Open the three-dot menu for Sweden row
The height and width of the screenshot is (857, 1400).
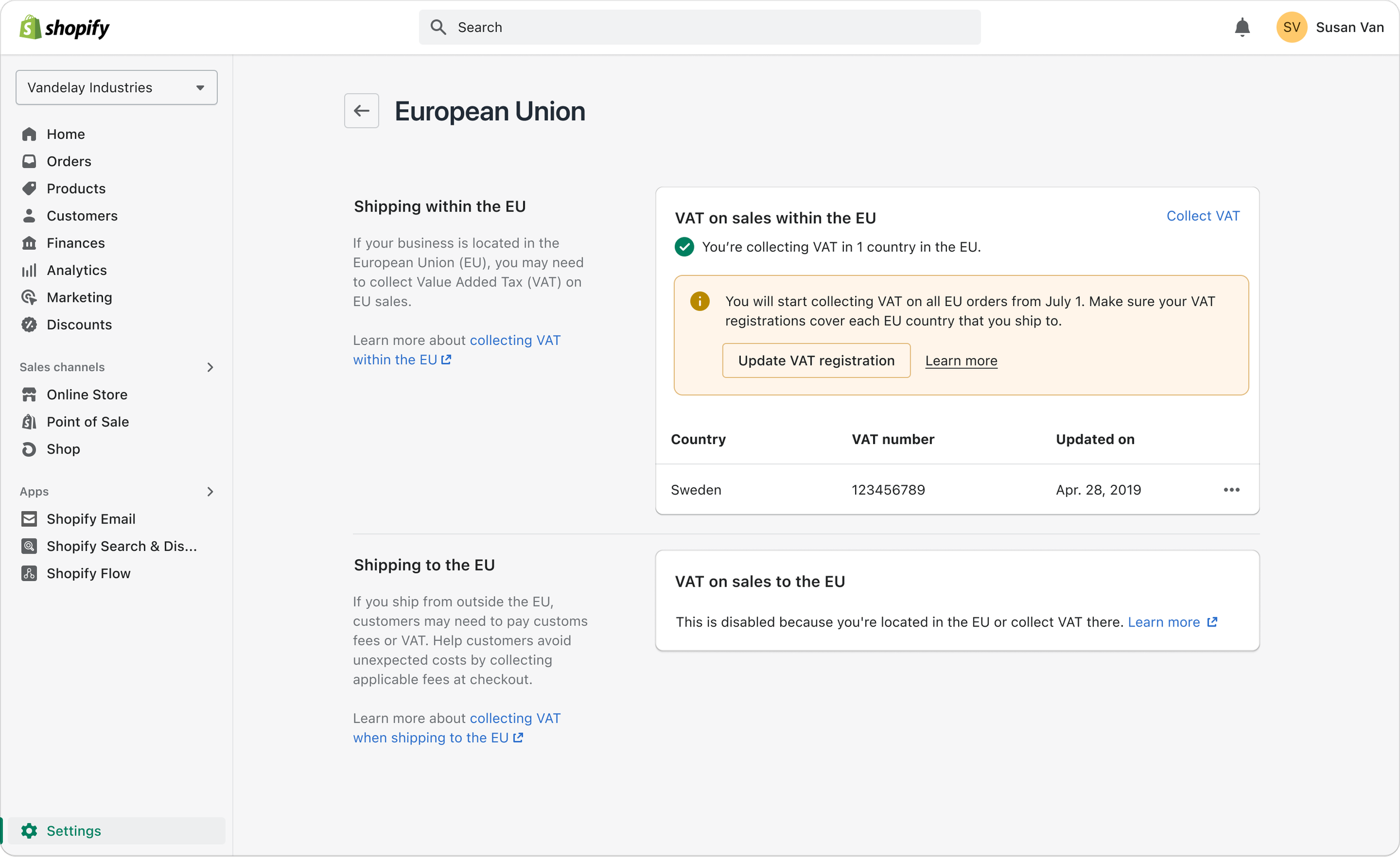tap(1231, 490)
